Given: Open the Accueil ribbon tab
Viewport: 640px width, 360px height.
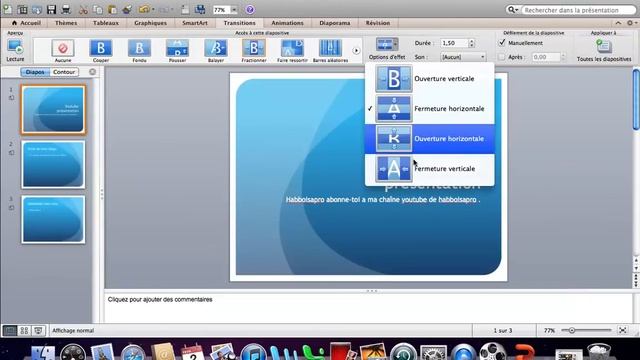Looking at the screenshot, I should pyautogui.click(x=26, y=23).
